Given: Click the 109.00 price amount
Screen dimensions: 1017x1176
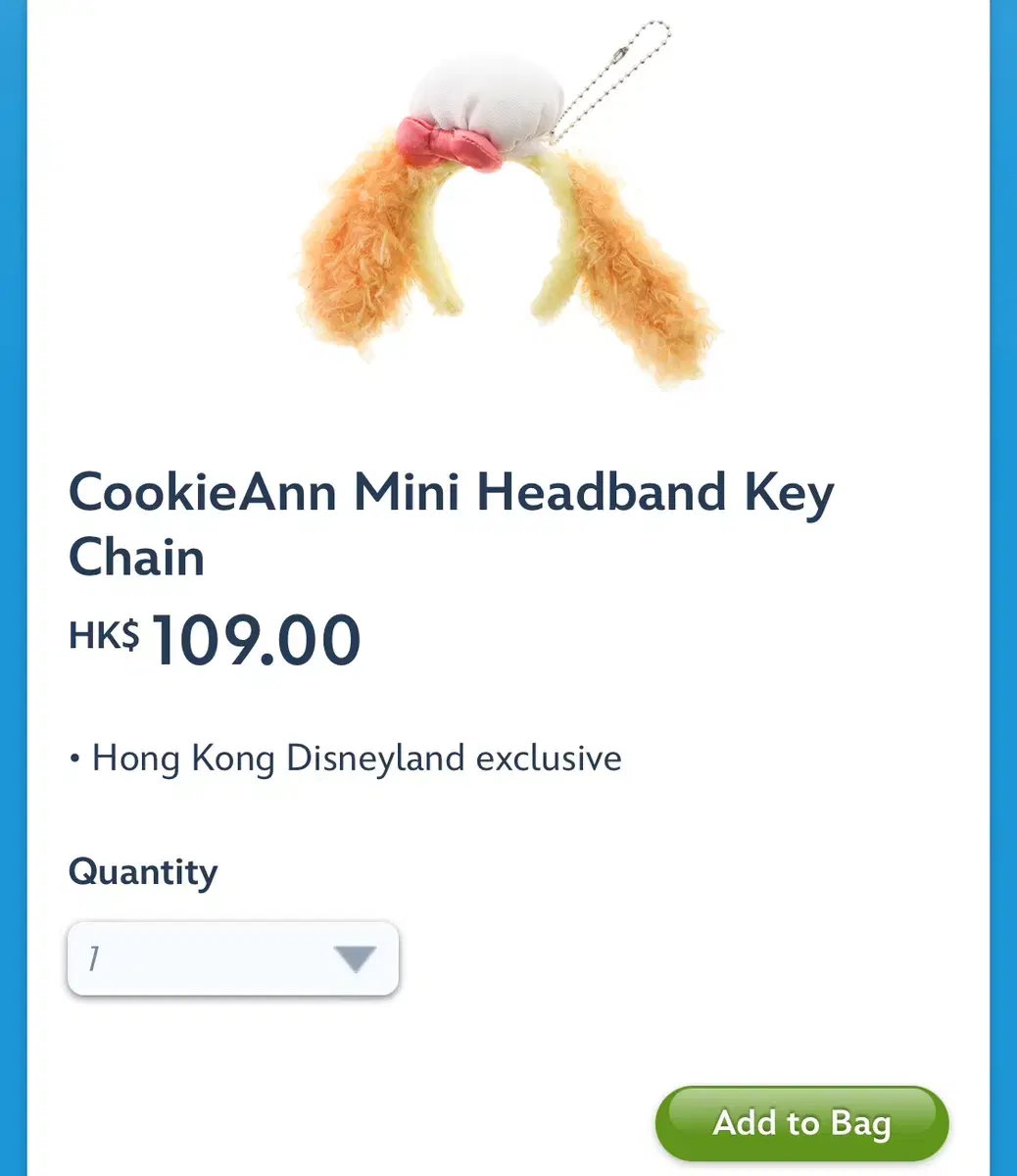Looking at the screenshot, I should [x=257, y=641].
